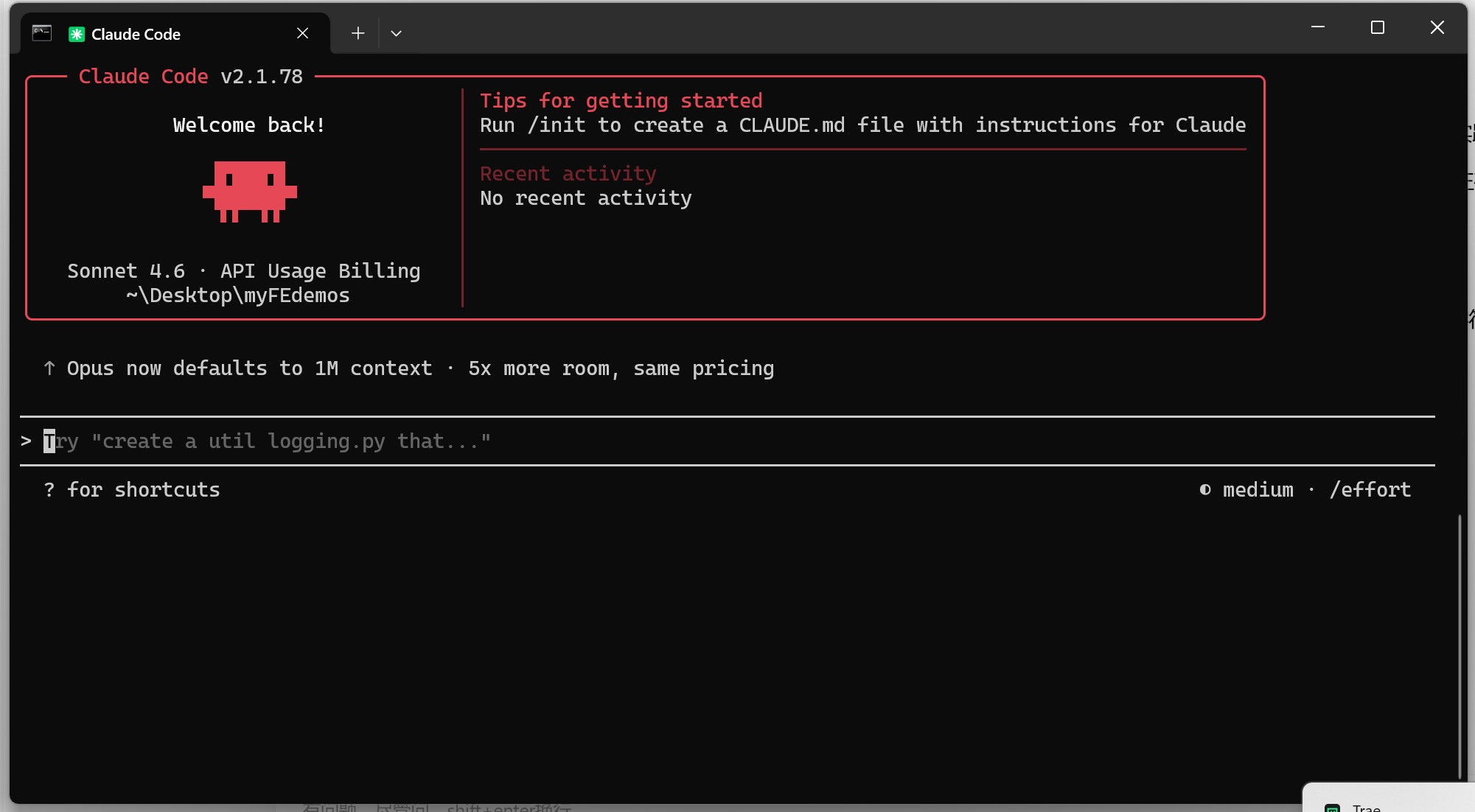Maximize the terminal window
The image size is (1475, 812).
click(1377, 28)
